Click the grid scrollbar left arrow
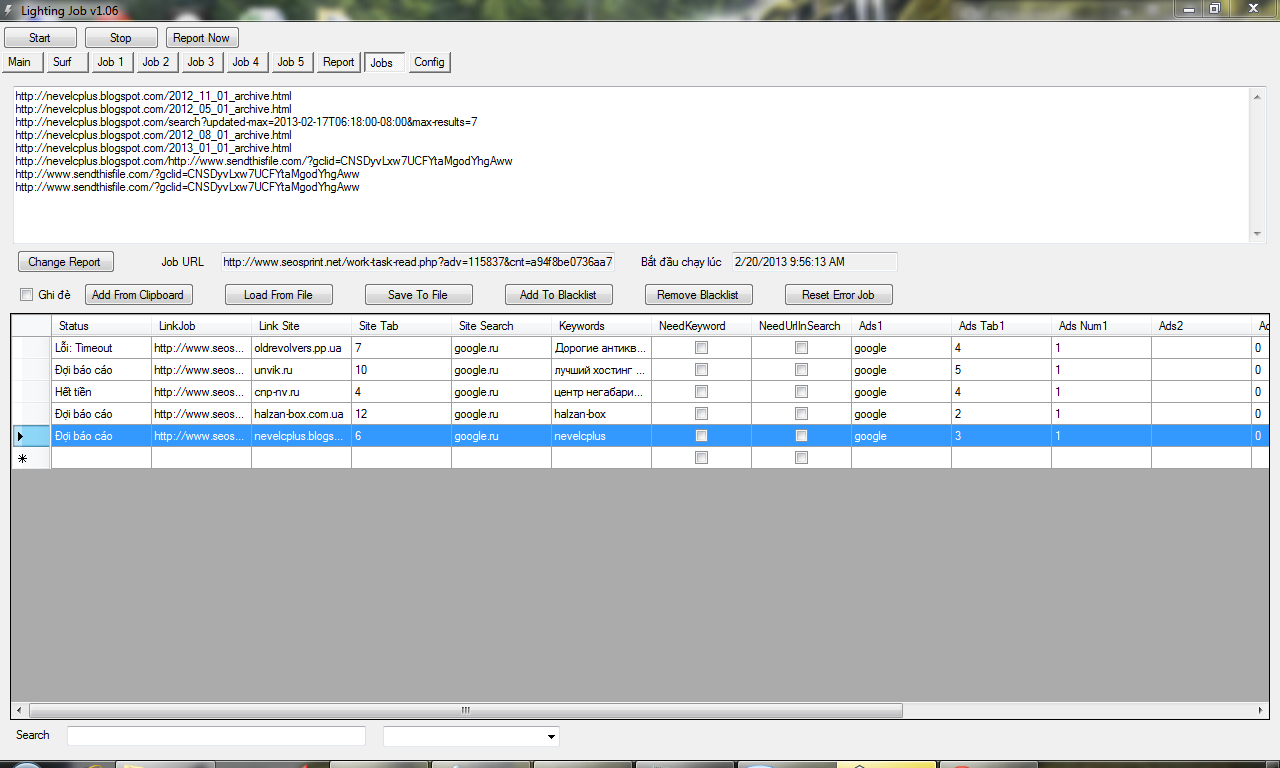Screen dimensions: 1280x768 [19, 710]
